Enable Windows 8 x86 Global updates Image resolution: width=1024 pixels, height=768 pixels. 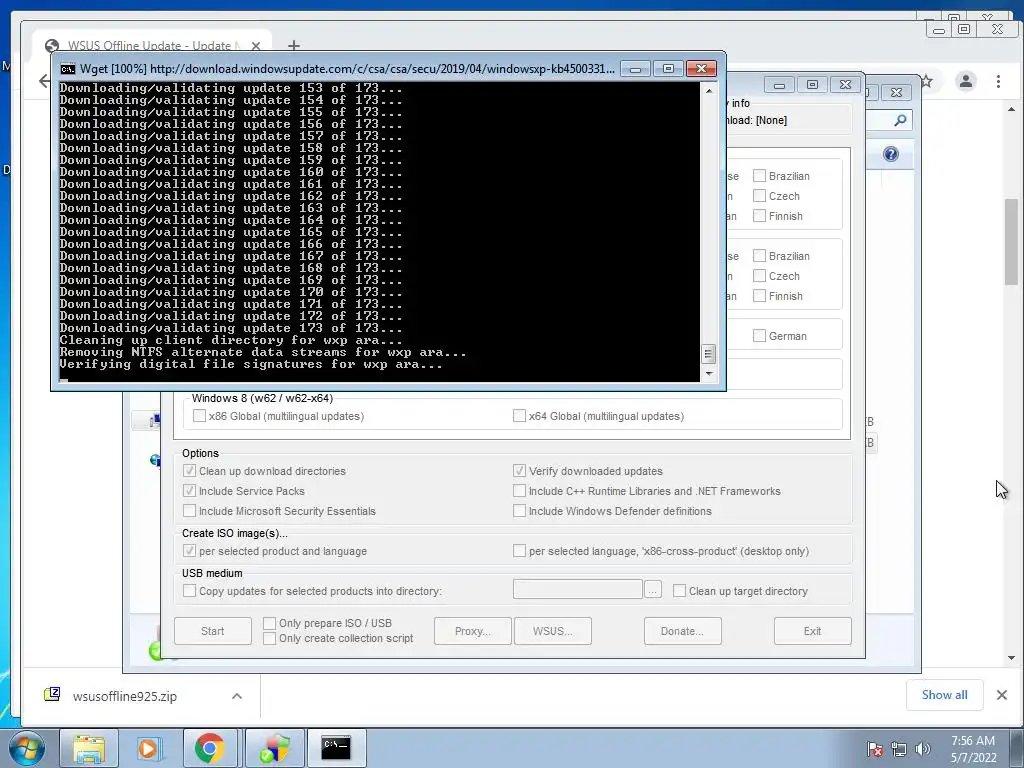[x=199, y=416]
